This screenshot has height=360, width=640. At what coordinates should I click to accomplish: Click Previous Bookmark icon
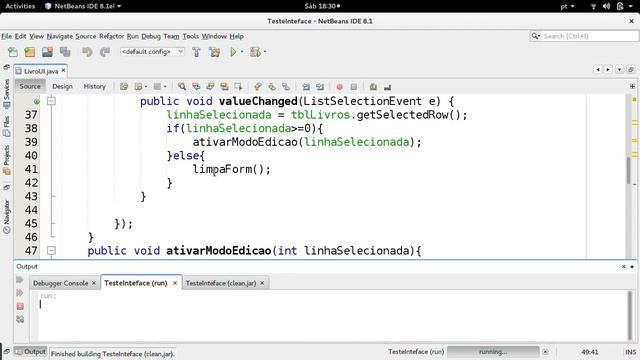pos(258,87)
